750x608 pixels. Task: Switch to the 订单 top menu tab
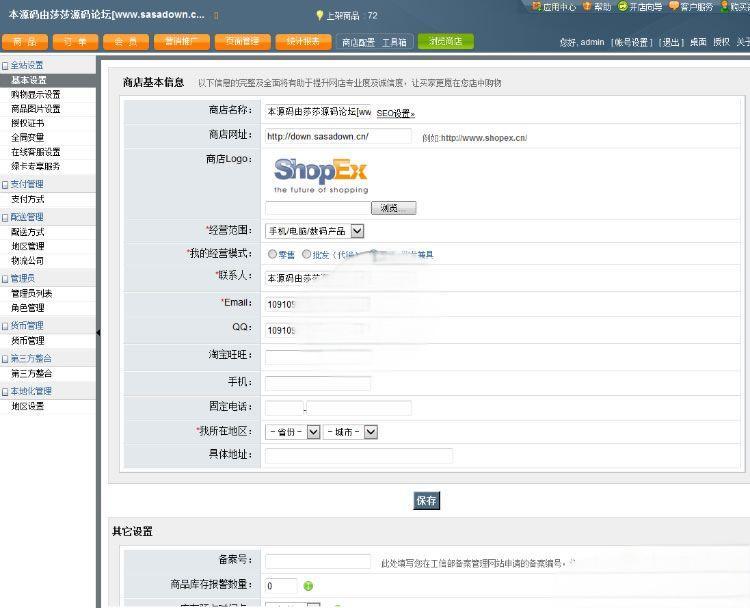pyautogui.click(x=75, y=42)
